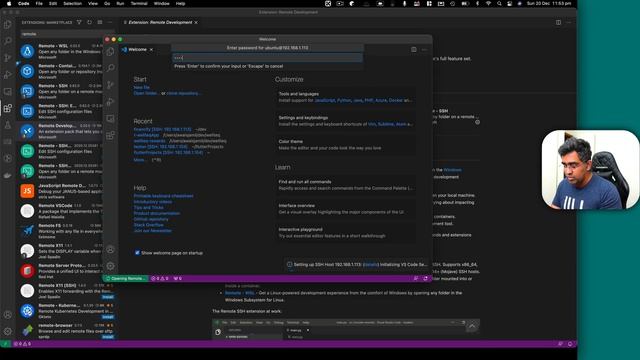Screen dimensions: 640x360
Task: Clear extensions search results icon
Action: click(100, 22)
